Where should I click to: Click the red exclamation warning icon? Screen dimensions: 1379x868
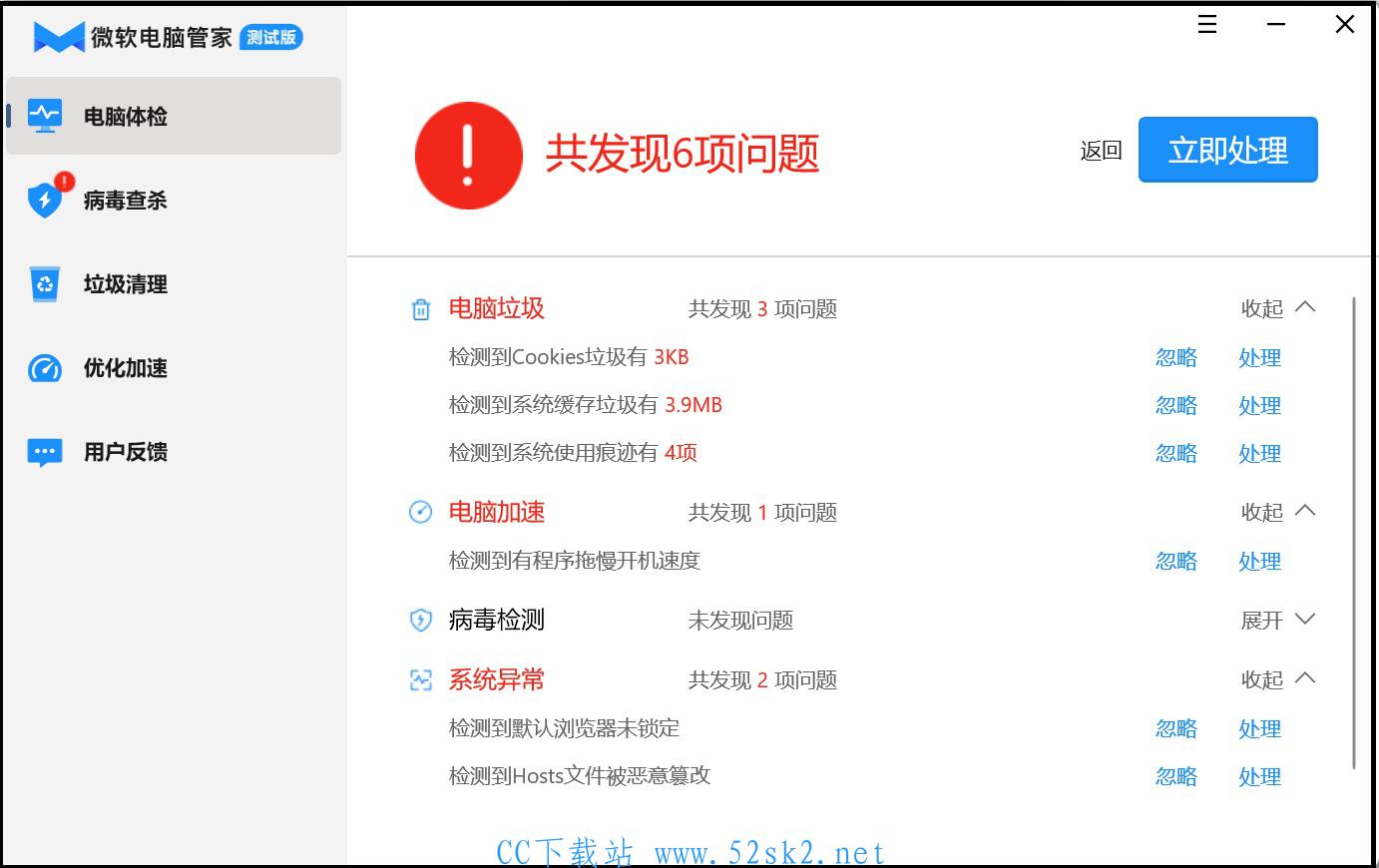(469, 155)
